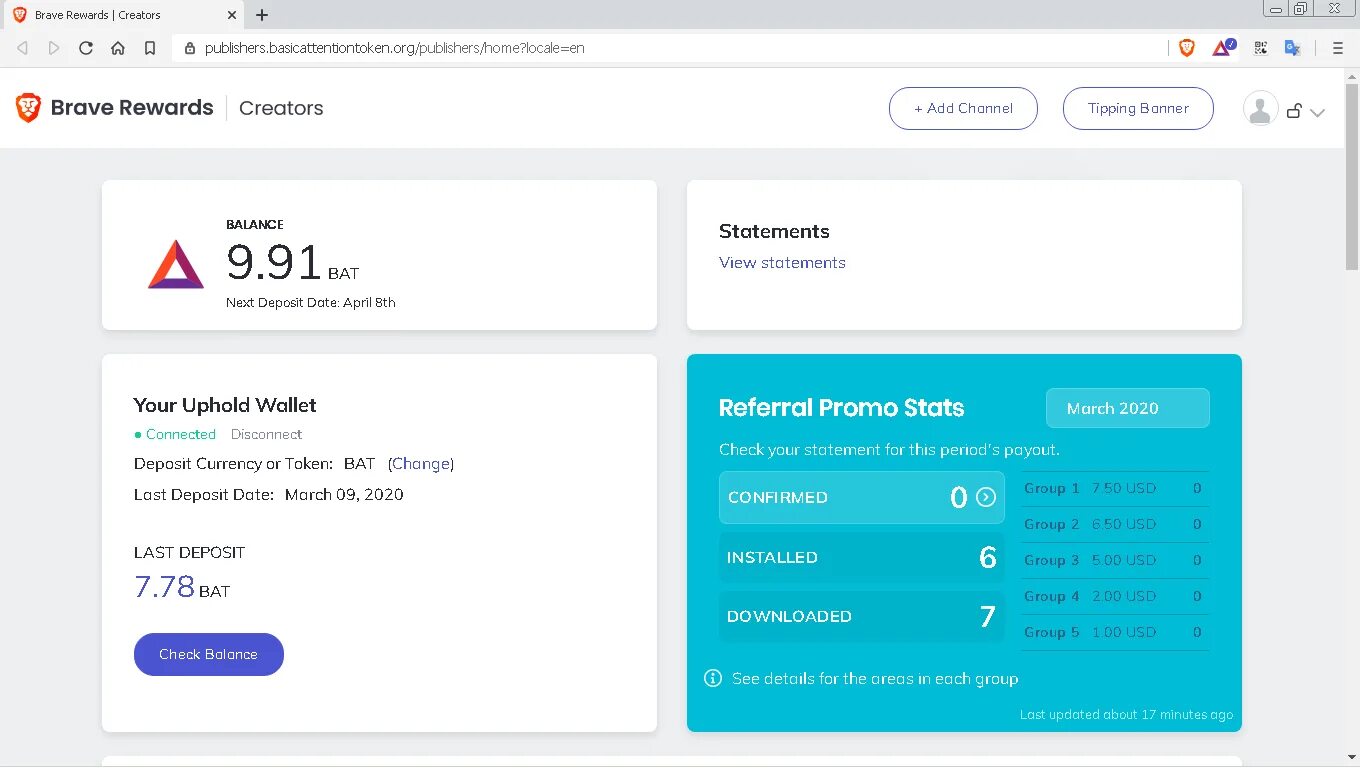The image size is (1360, 768).
Task: Bookmark this page
Action: [x=150, y=48]
